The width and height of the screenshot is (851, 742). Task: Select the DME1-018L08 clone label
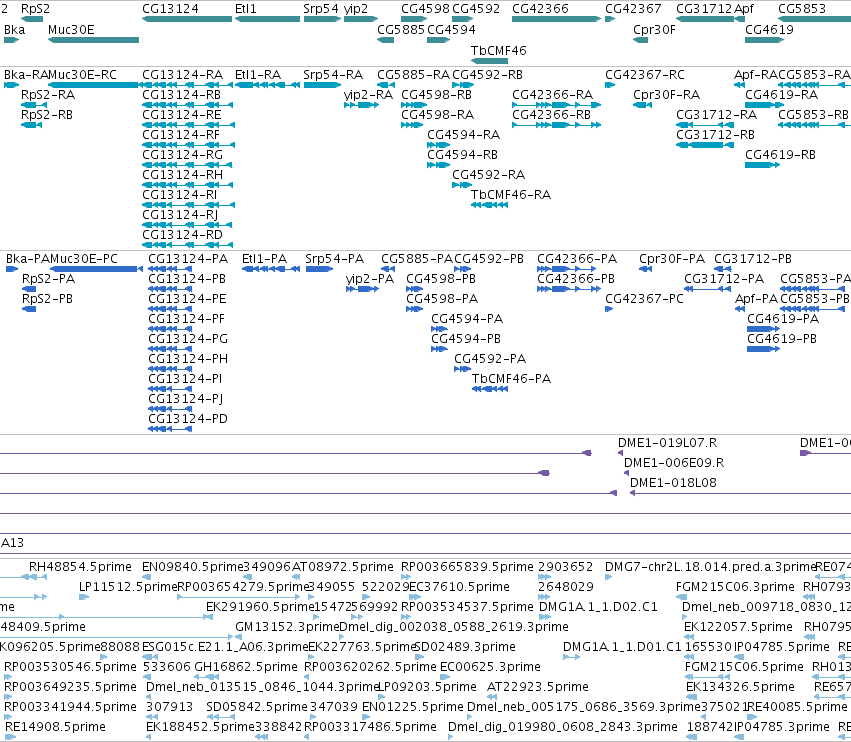click(x=673, y=483)
